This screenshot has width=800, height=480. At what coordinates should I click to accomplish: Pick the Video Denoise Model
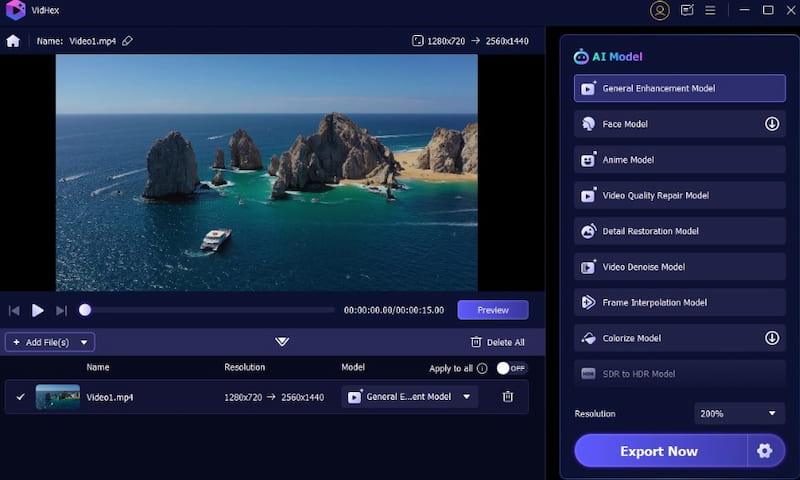coord(680,267)
